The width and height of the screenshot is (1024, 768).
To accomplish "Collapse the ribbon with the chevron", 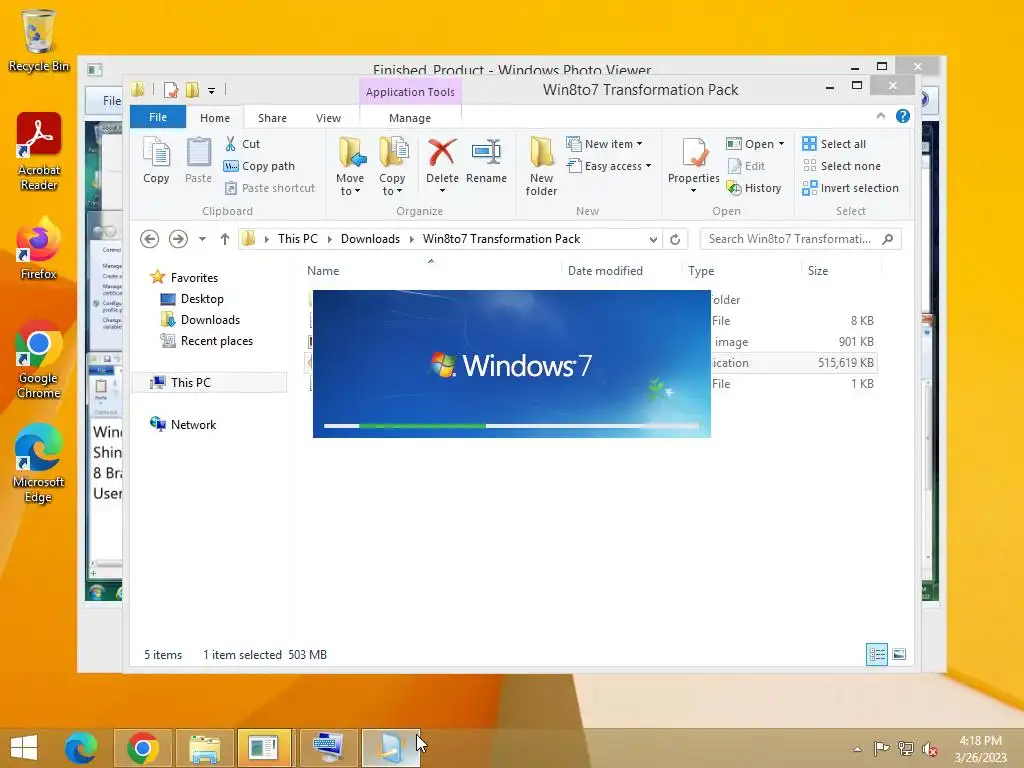I will coord(880,116).
